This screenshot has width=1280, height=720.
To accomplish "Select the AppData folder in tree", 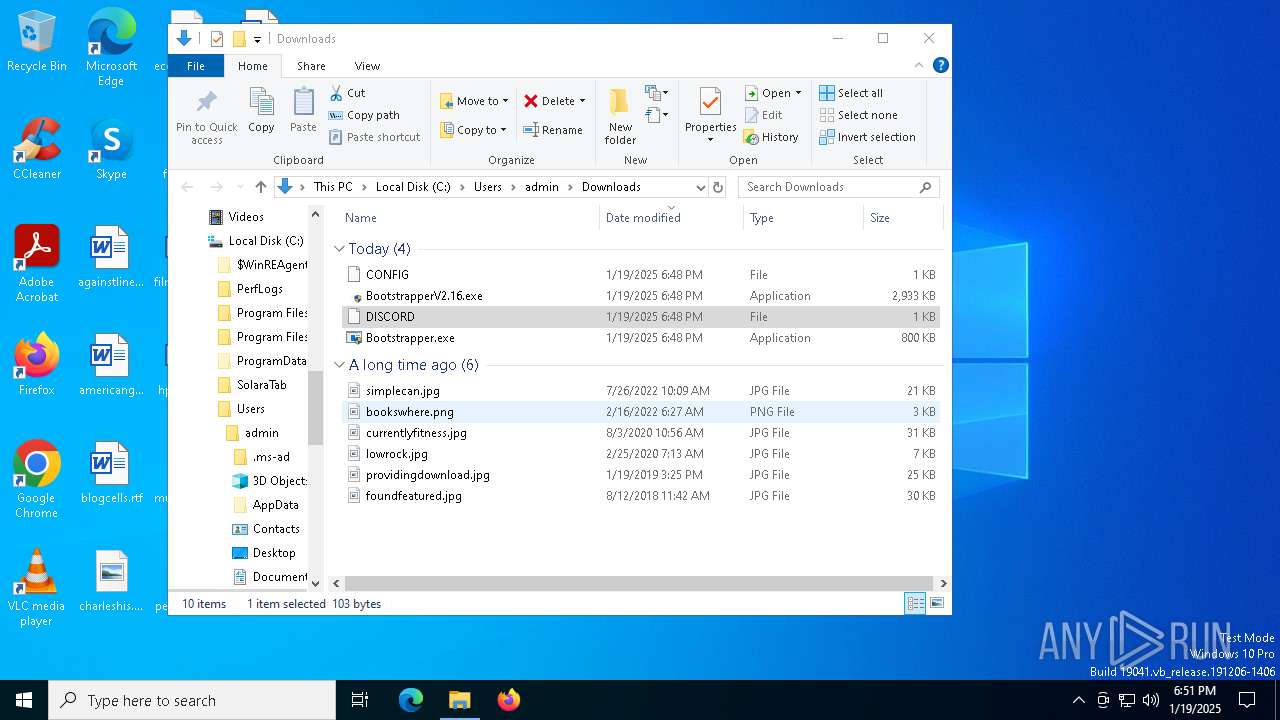I will tap(265, 505).
